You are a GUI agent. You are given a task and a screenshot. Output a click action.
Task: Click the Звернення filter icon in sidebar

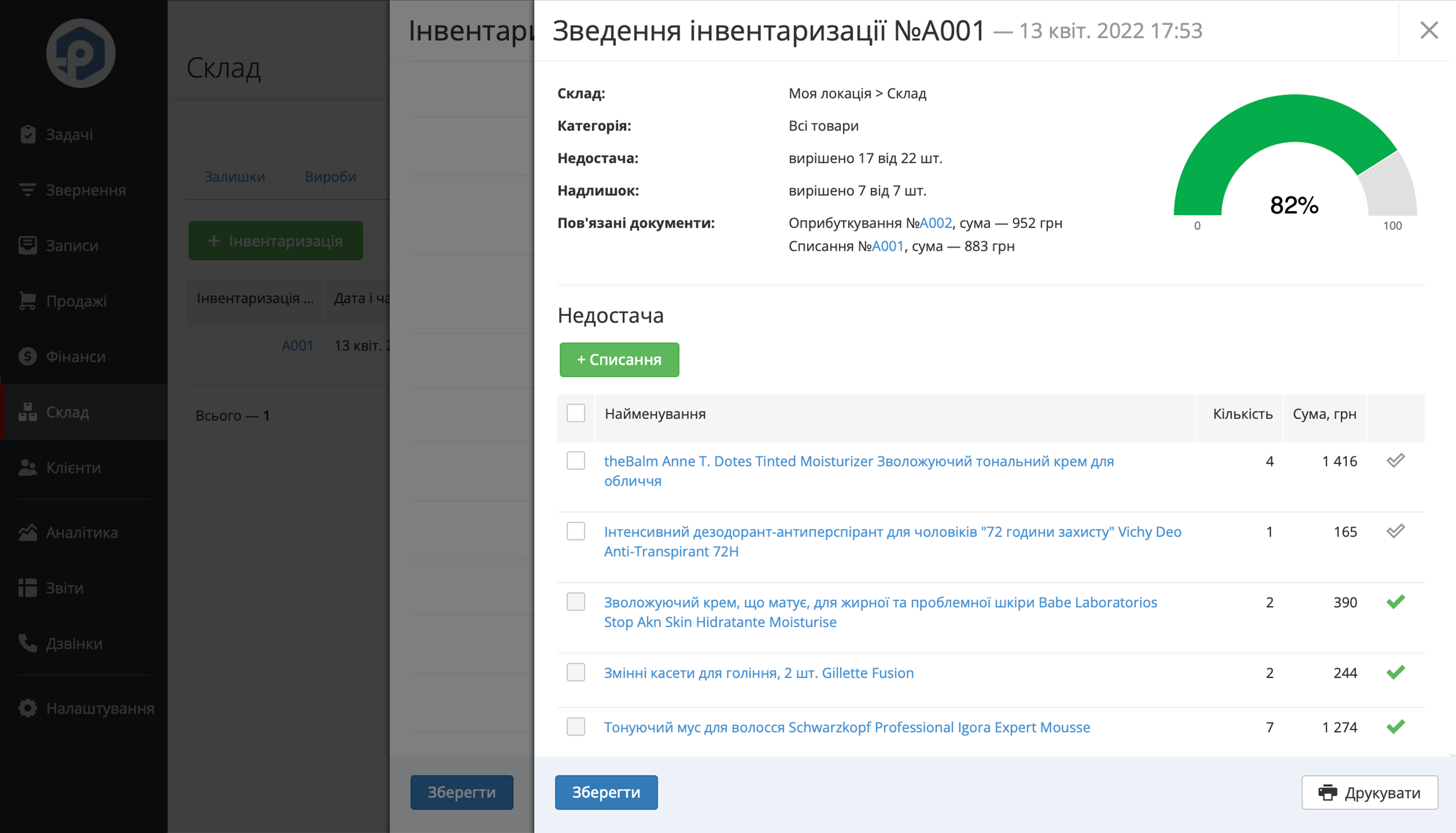[x=27, y=190]
